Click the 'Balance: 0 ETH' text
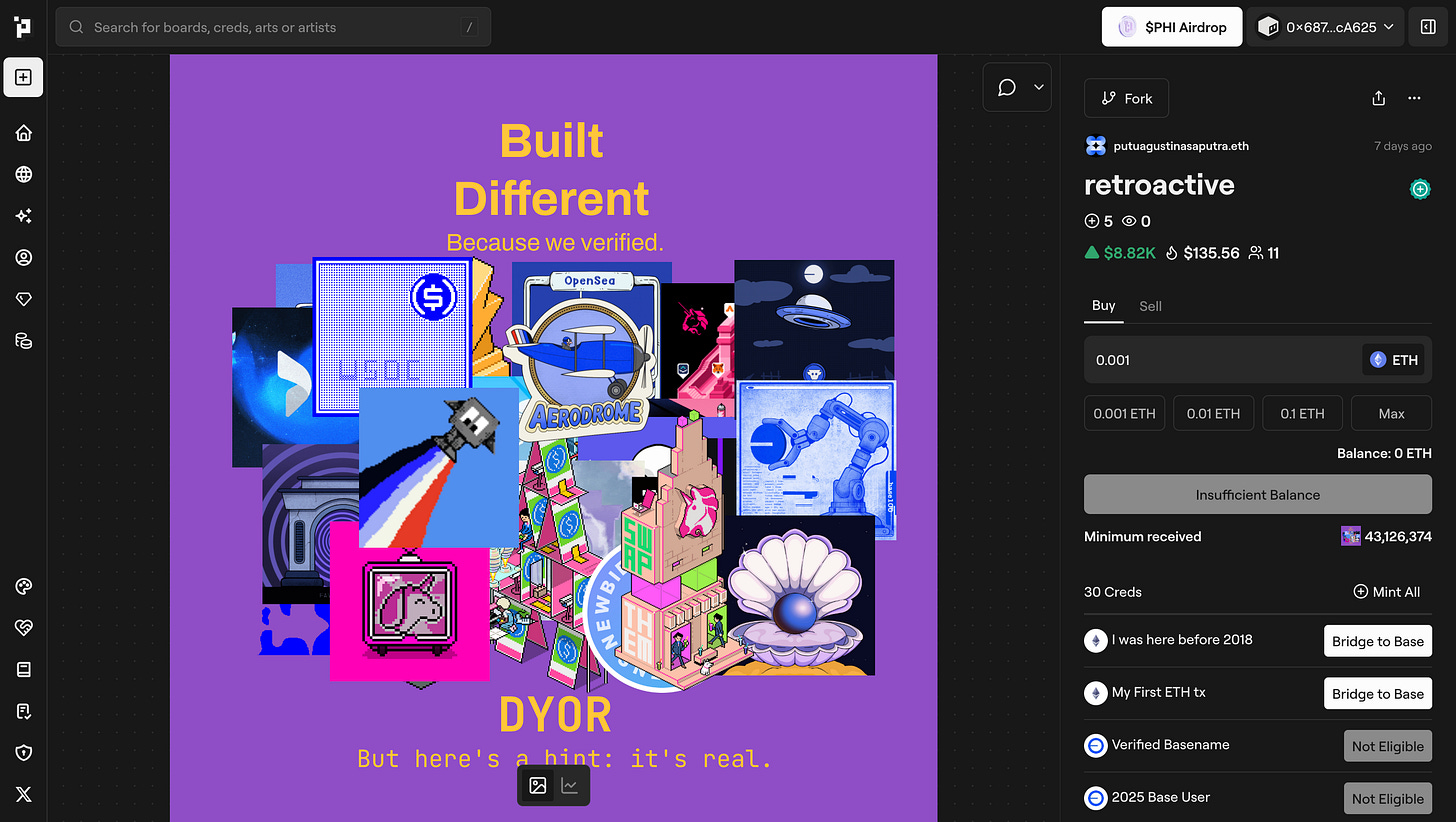This screenshot has width=1456, height=822. tap(1384, 453)
